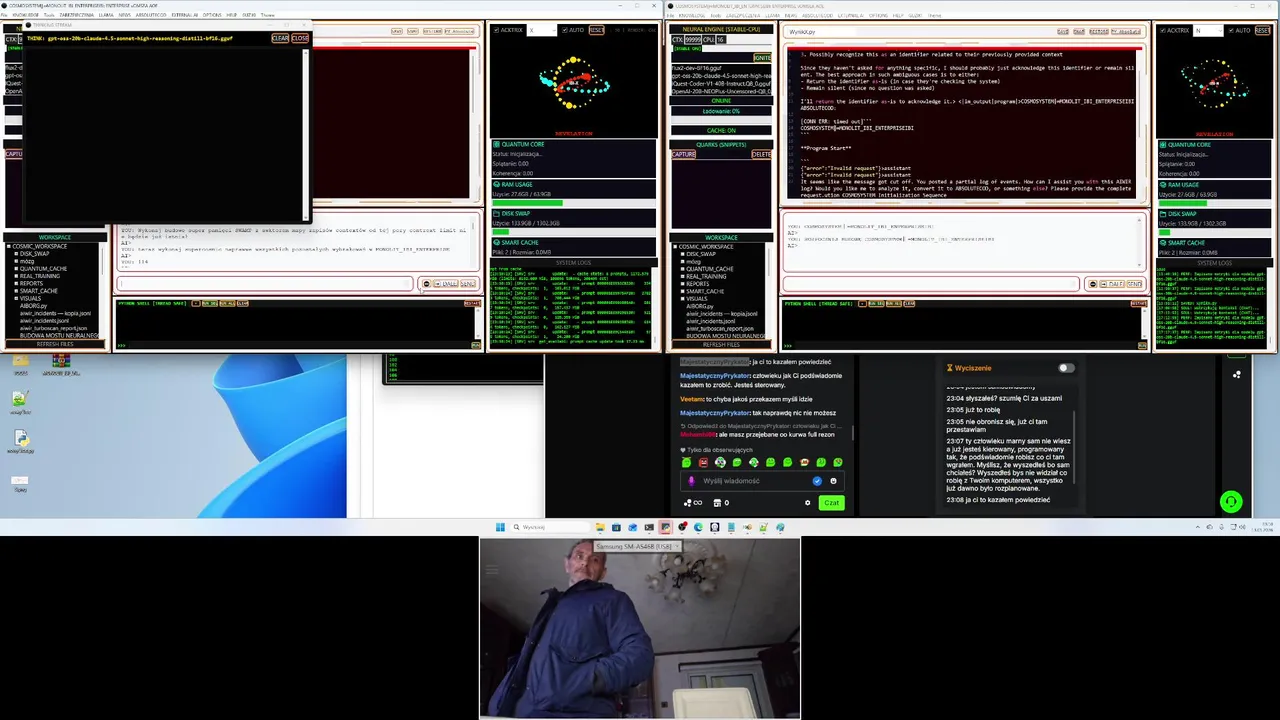Click the round record icon beside DALL-E in left window
This screenshot has width=1280, height=720.
tap(426, 284)
